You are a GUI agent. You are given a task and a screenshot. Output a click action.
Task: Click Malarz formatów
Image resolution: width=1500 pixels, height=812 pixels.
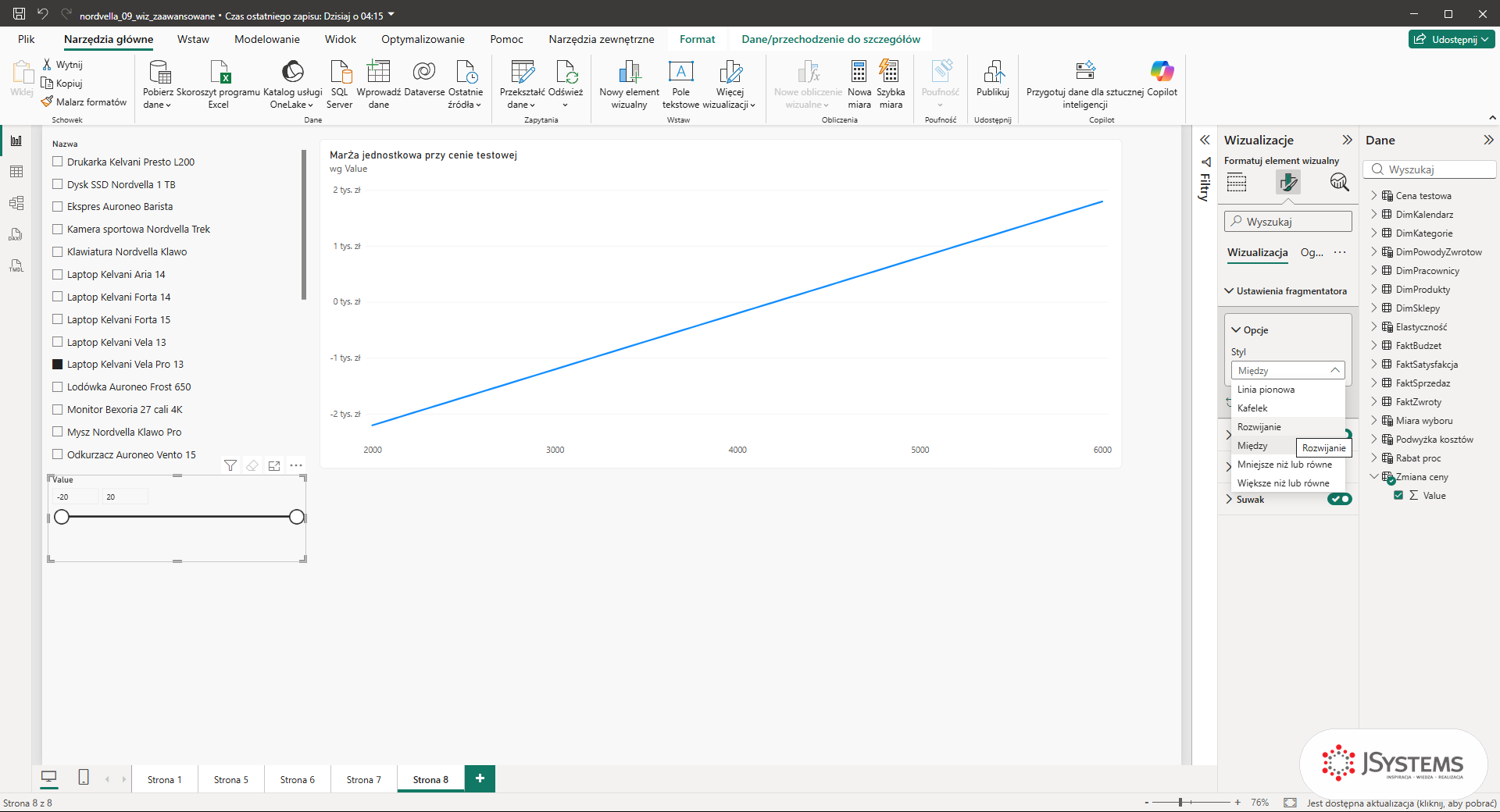click(x=84, y=101)
